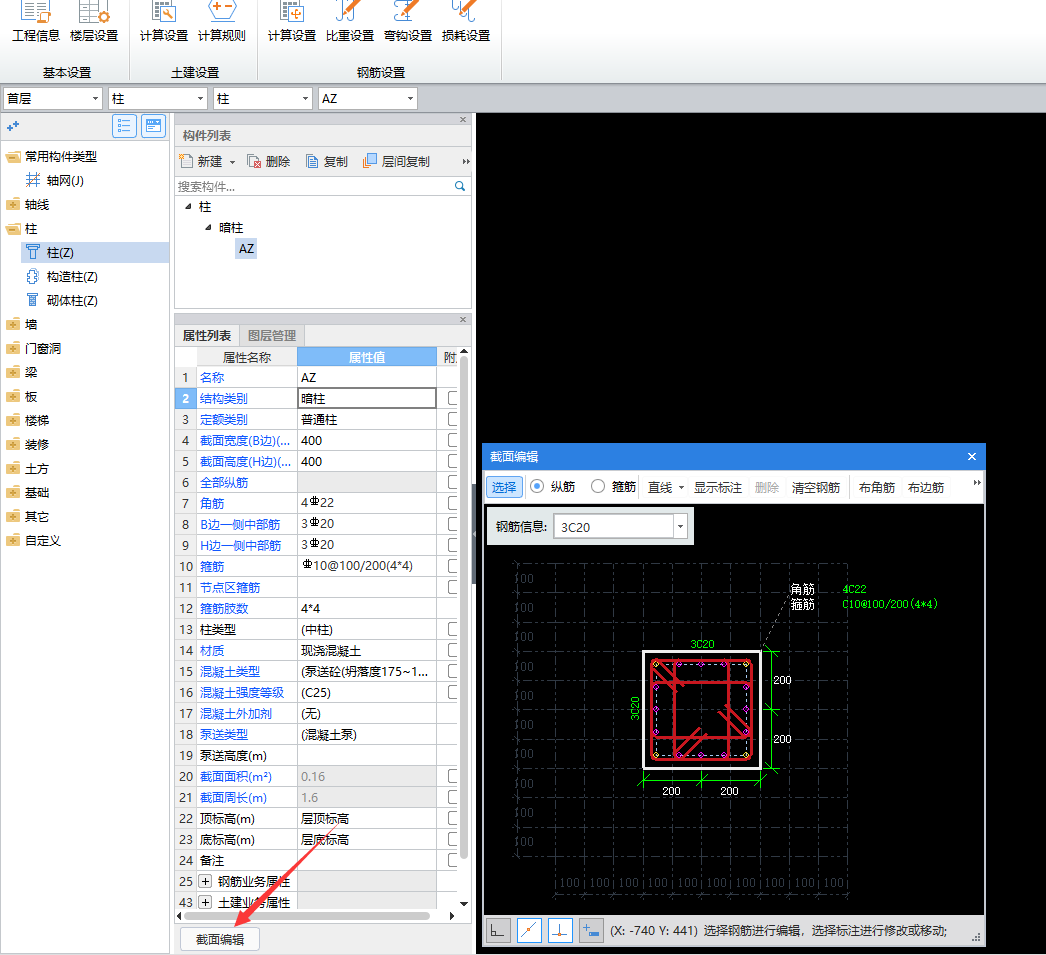Open the 直线 dropdown arrow
This screenshot has height=955, width=1046.
(x=681, y=488)
